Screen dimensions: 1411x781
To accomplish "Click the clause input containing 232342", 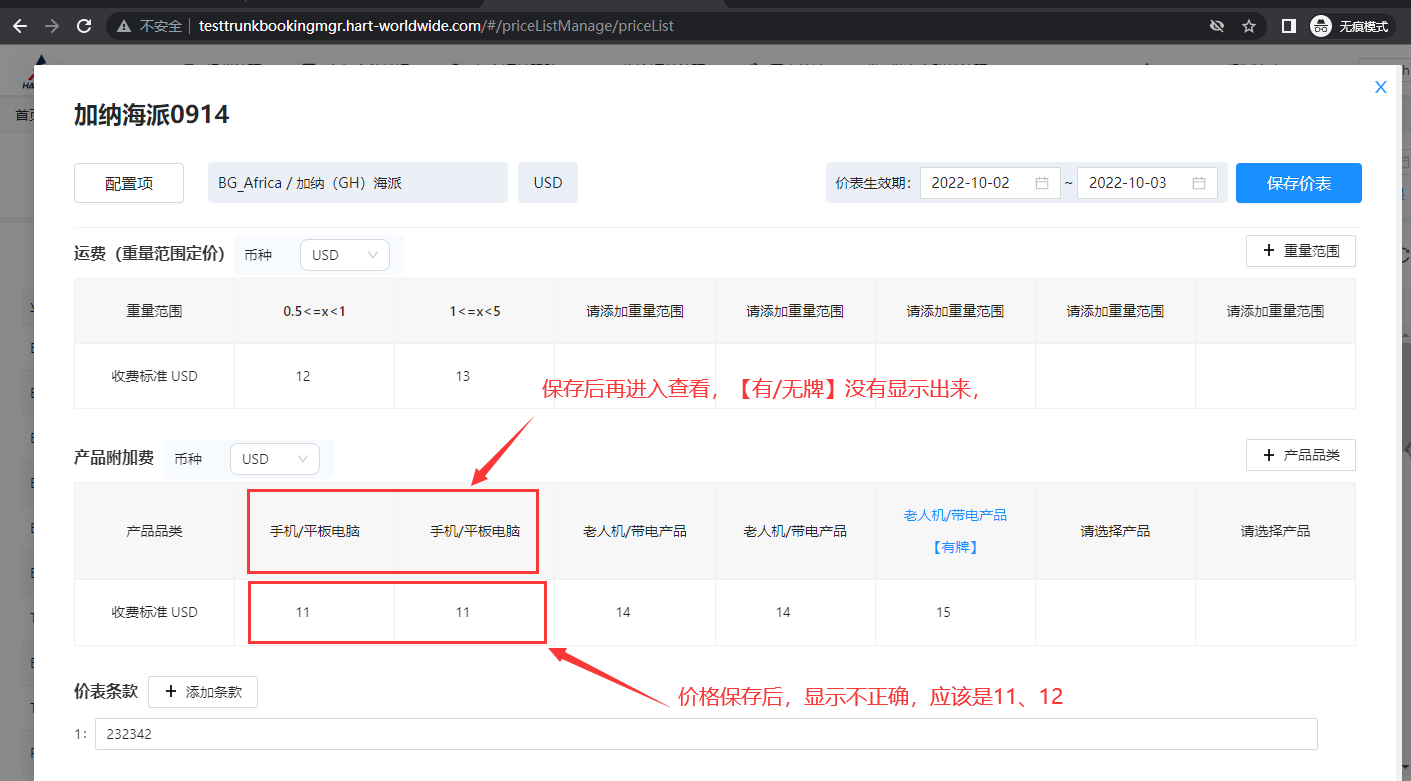I will click(x=705, y=734).
